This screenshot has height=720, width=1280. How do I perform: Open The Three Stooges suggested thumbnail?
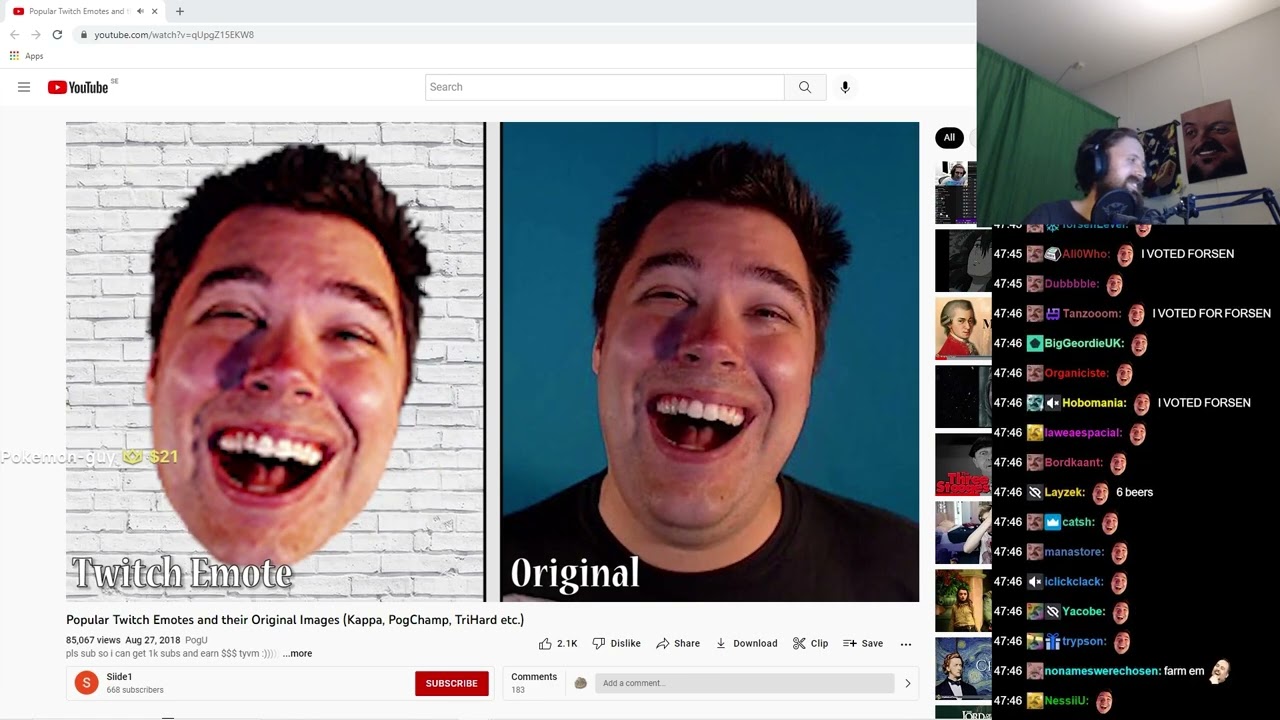tap(962, 464)
